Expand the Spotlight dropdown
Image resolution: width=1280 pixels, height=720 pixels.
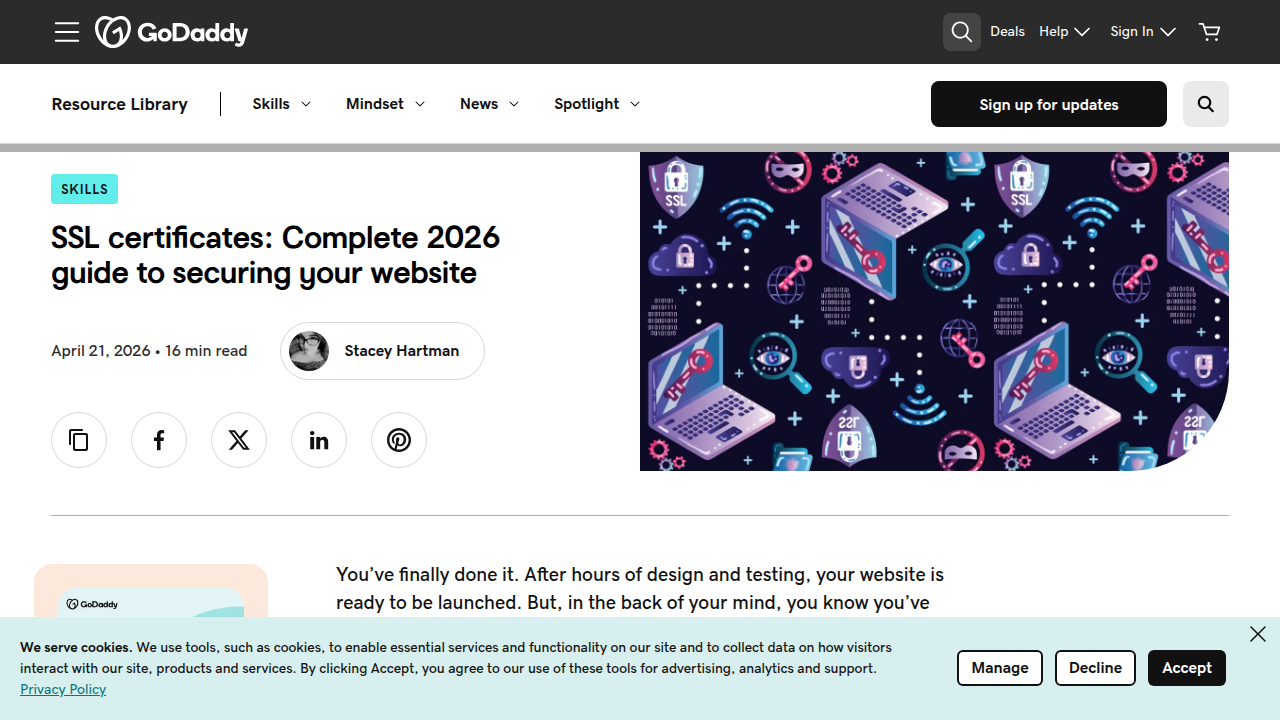coord(597,104)
